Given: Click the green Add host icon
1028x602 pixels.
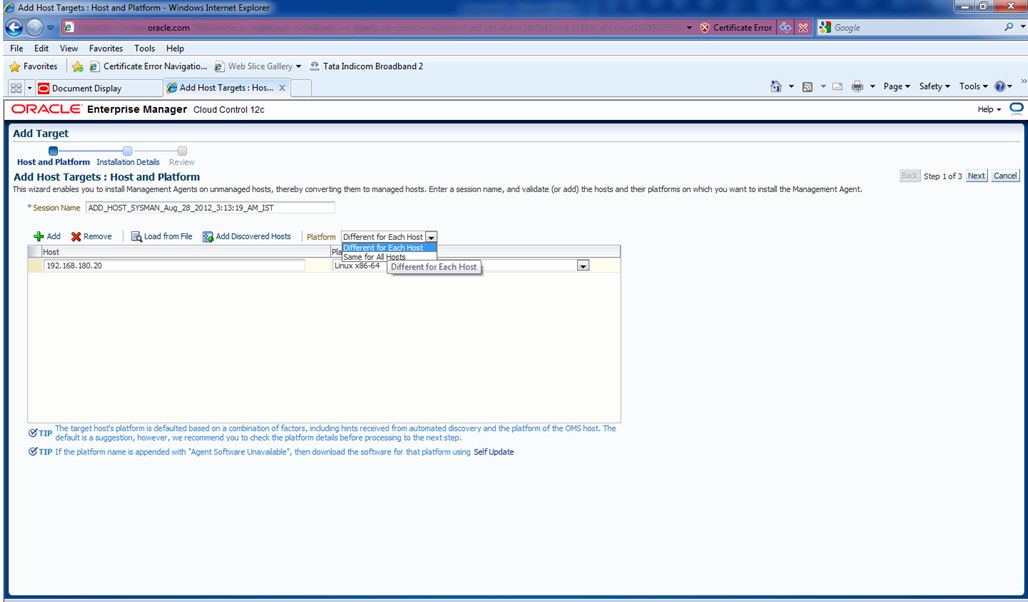Looking at the screenshot, I should (x=39, y=237).
